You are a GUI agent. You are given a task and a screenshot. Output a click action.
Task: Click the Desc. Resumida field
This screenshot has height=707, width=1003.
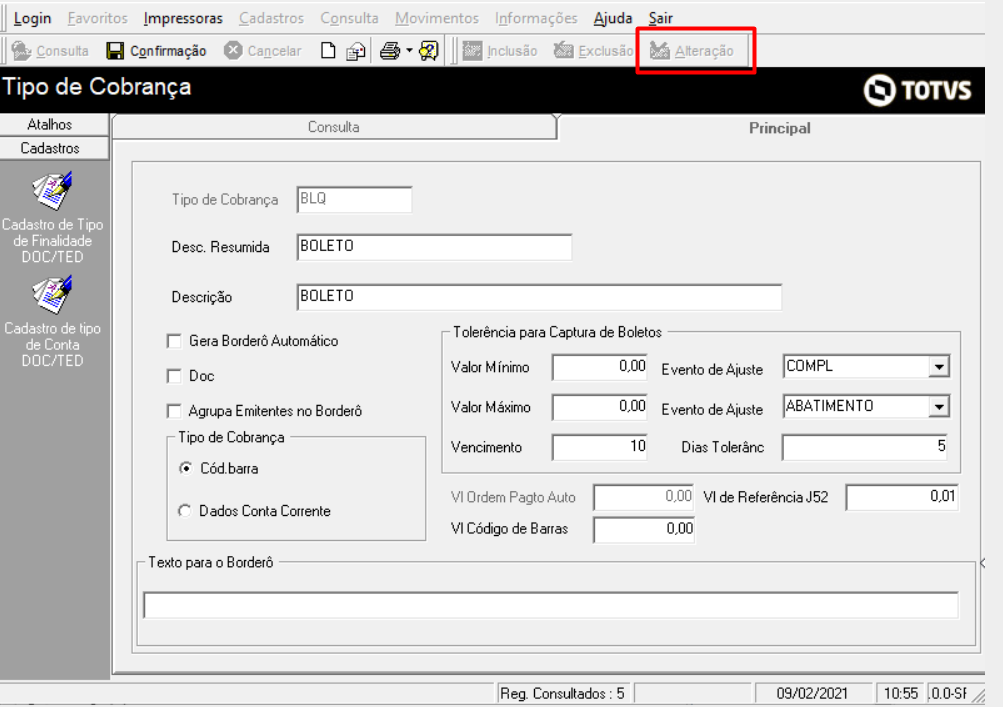click(434, 246)
